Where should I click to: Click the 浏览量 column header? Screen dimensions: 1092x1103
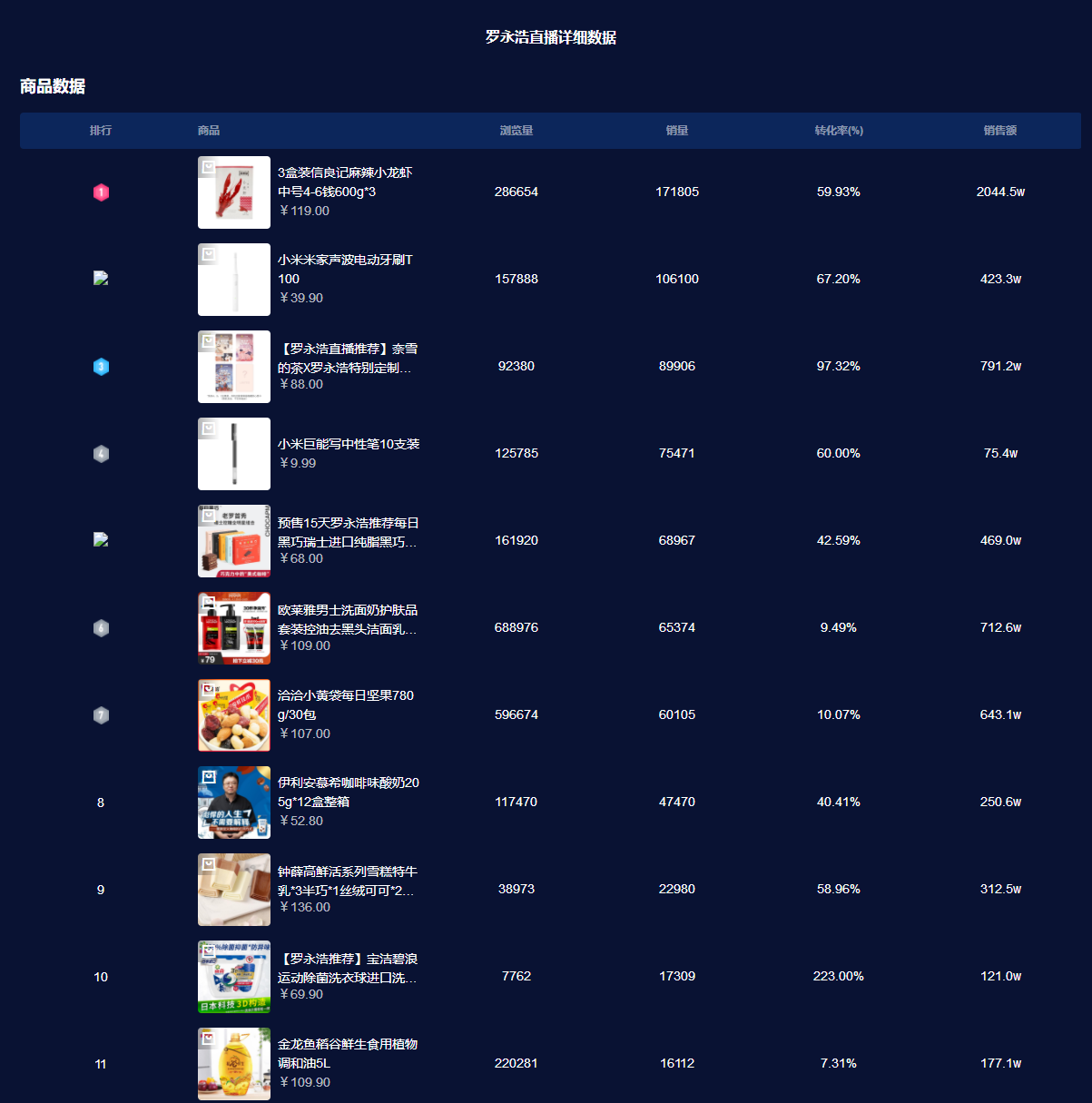[x=516, y=131]
